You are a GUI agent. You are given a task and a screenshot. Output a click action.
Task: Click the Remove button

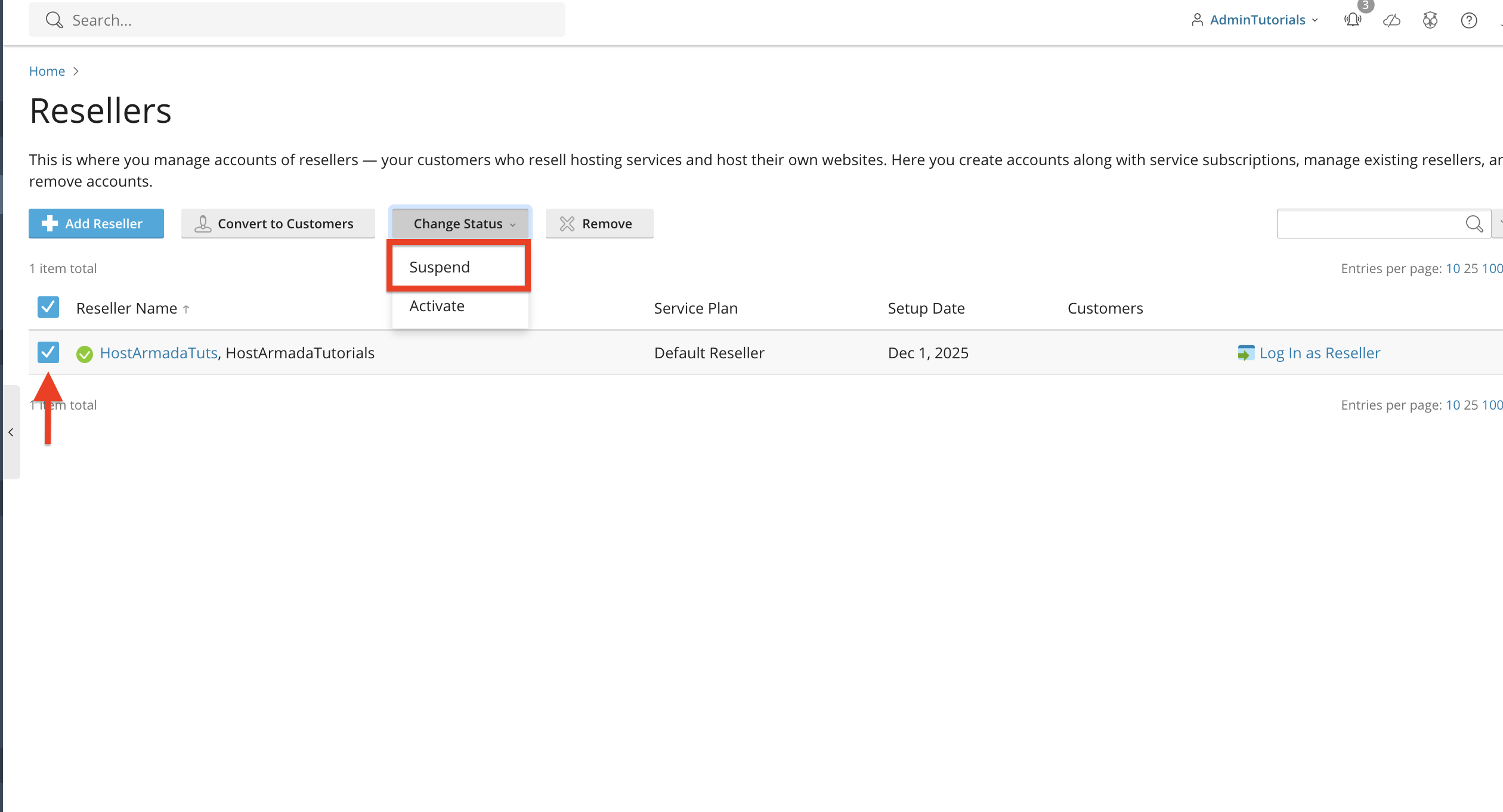[599, 224]
